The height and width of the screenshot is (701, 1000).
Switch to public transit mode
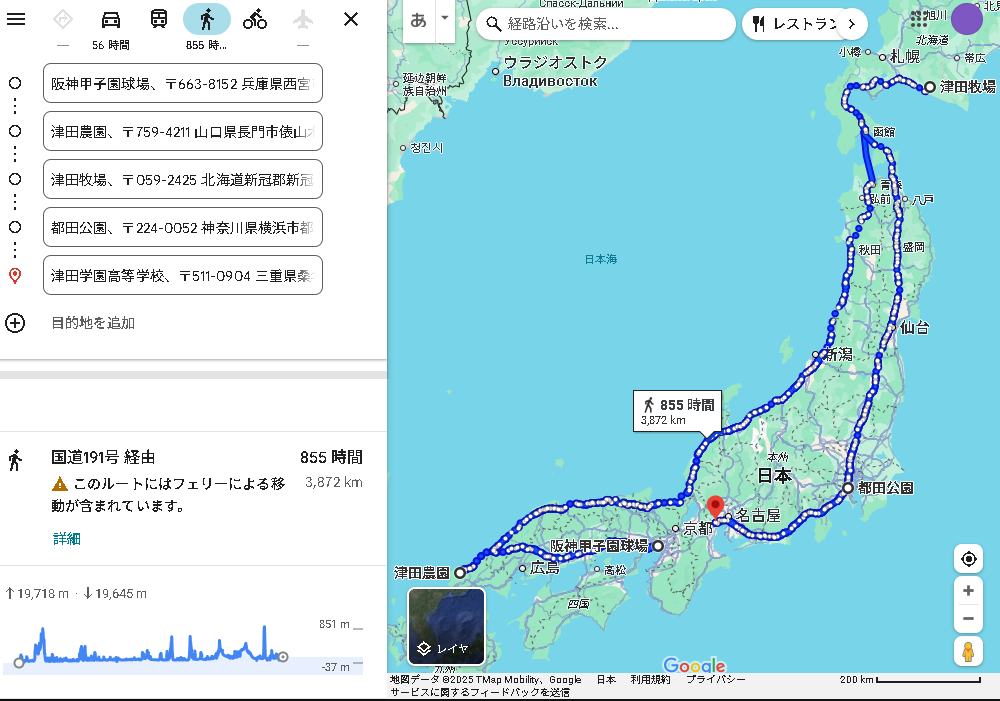click(159, 20)
